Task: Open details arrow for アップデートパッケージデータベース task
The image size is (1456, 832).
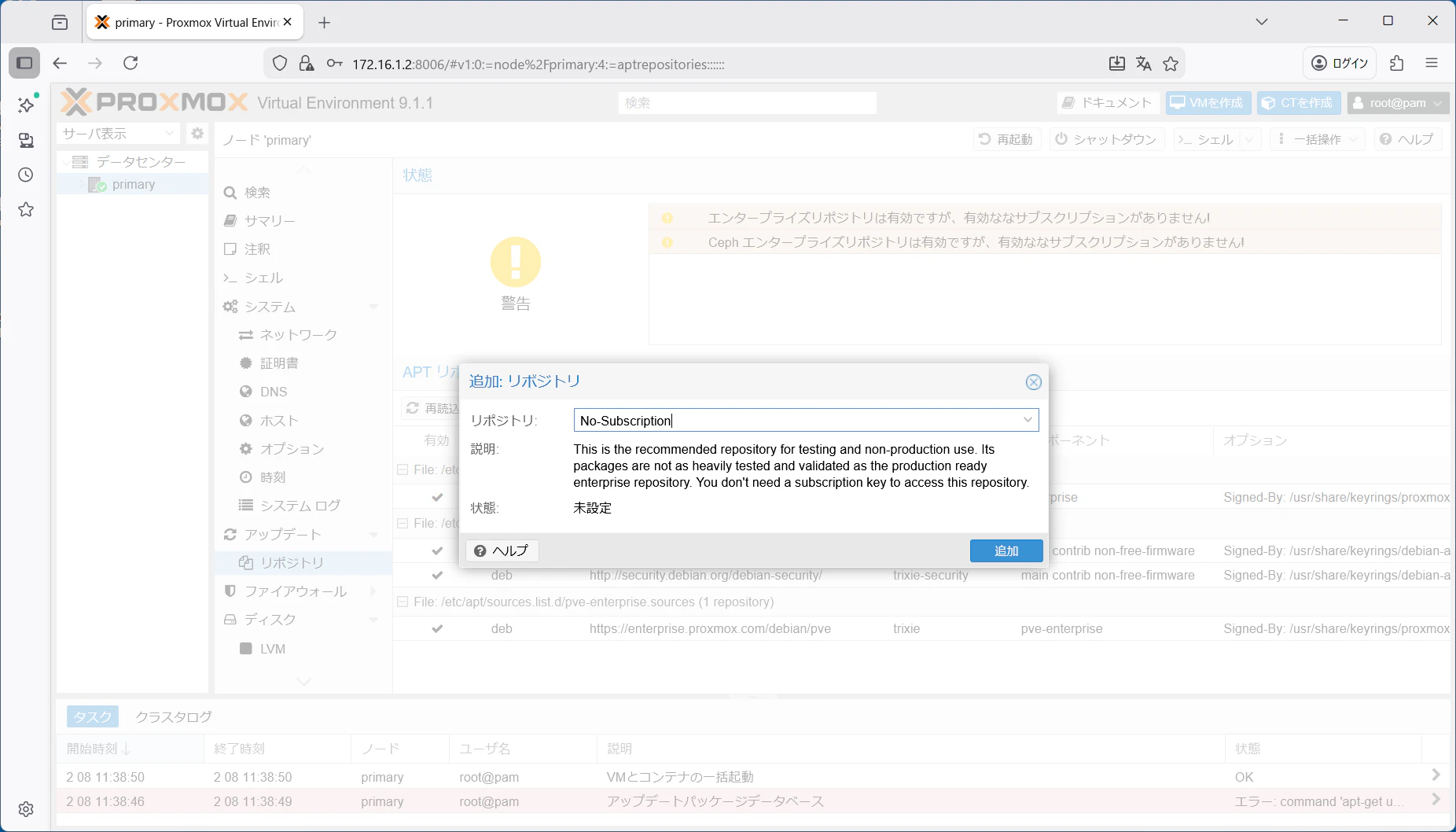Action: click(x=1436, y=800)
